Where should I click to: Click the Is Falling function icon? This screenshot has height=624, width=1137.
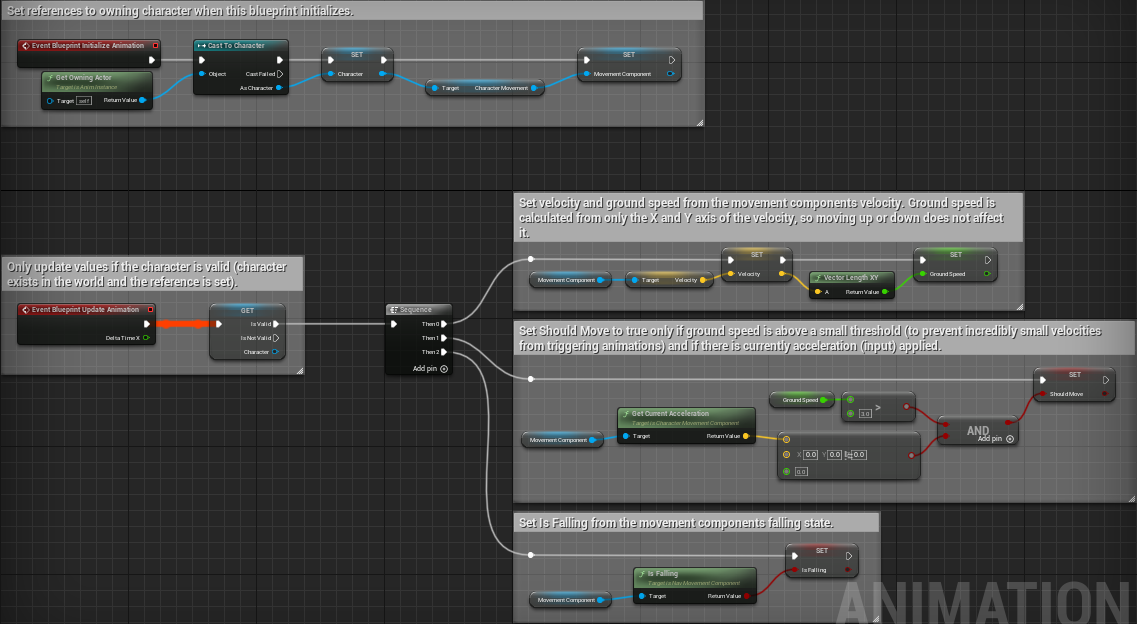point(642,573)
